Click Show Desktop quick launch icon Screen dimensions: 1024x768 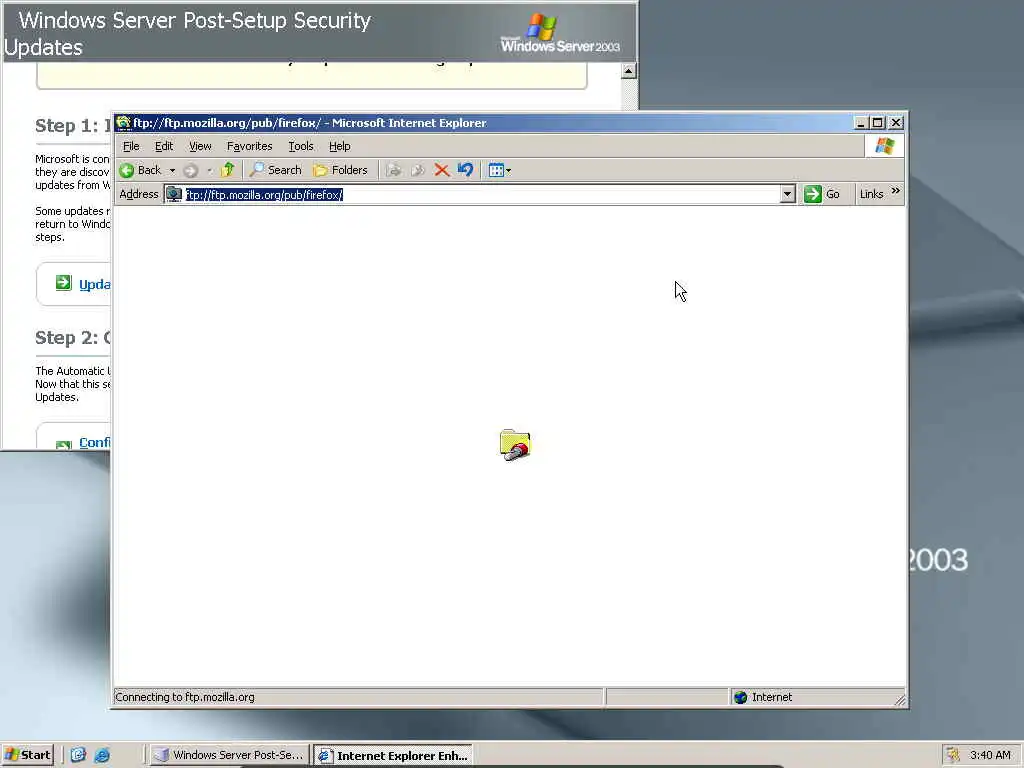coord(78,755)
